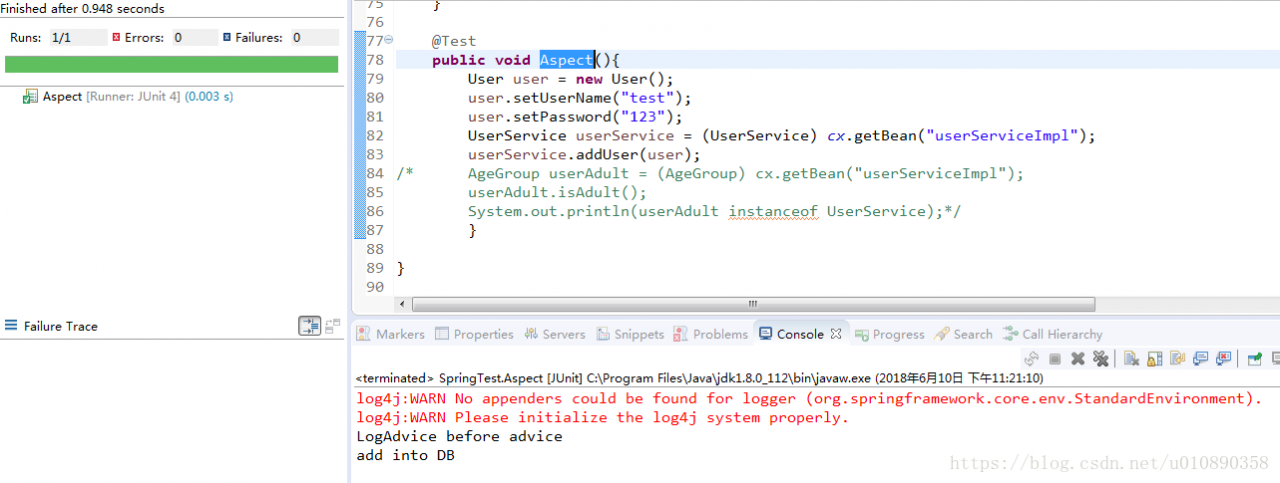Click the Runs 1/1 field
Viewport: 1280px width, 483px height.
(x=78, y=37)
